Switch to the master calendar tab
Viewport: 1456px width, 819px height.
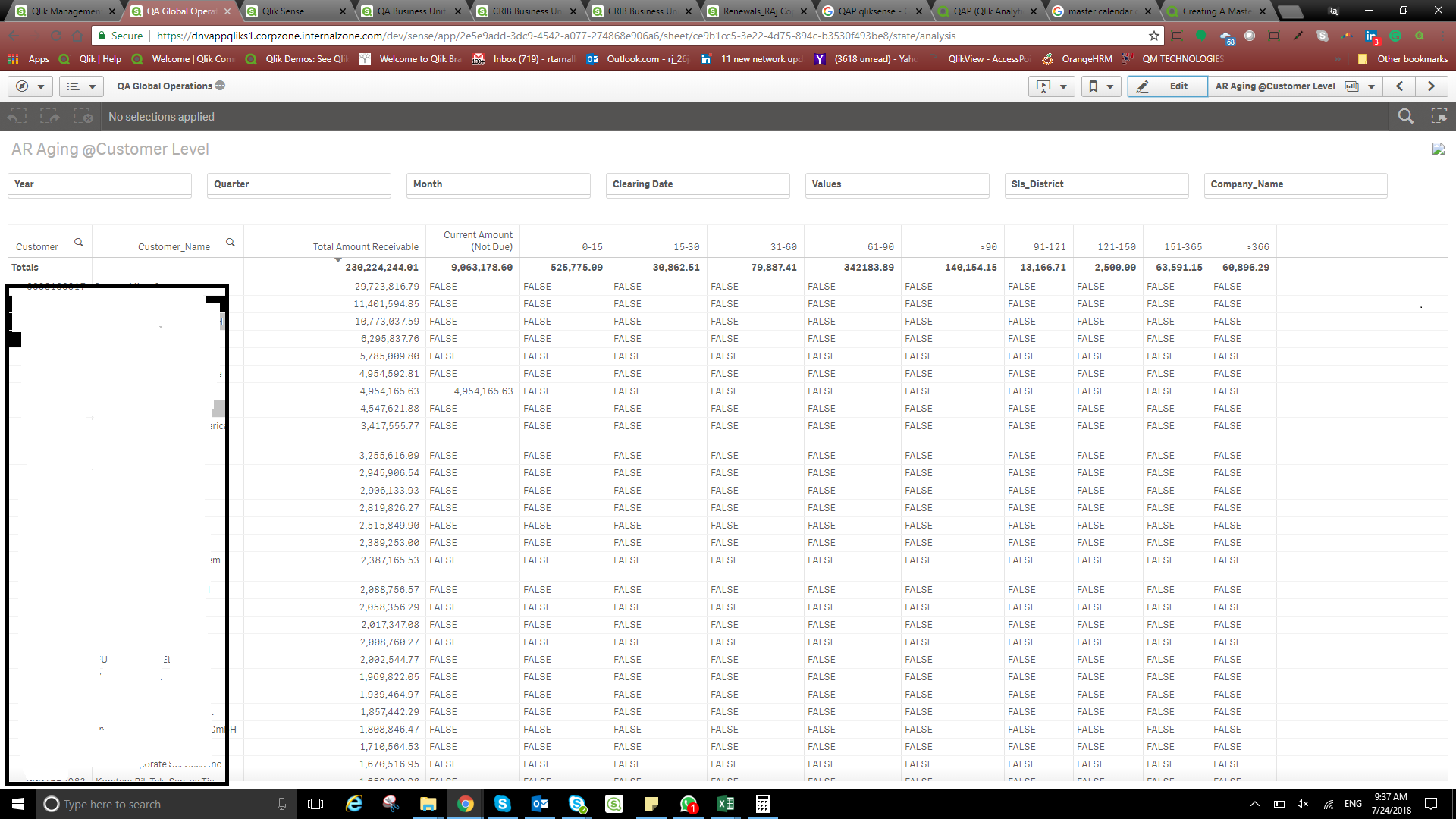tap(1101, 11)
